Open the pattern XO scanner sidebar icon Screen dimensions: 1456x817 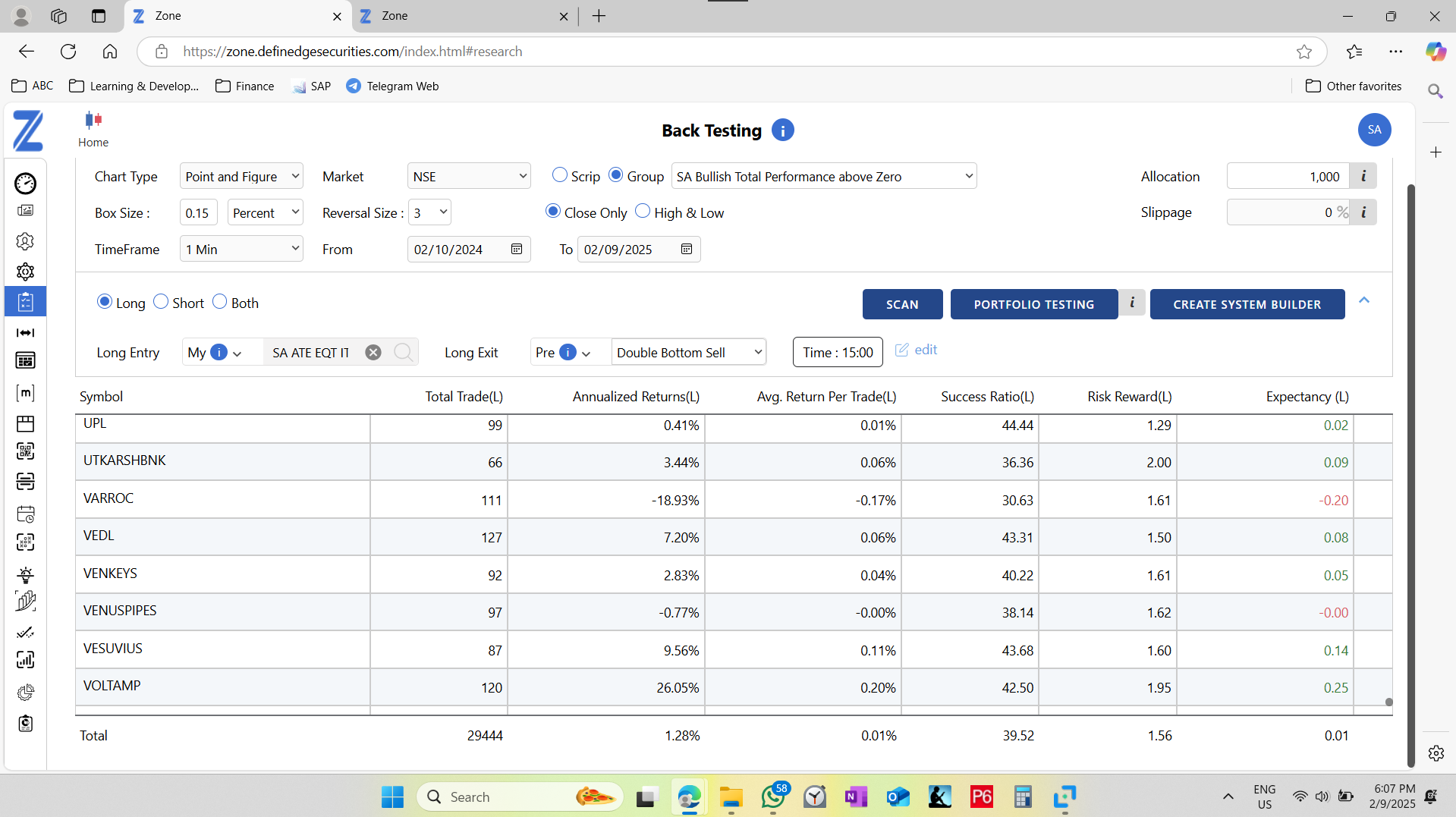click(x=25, y=542)
